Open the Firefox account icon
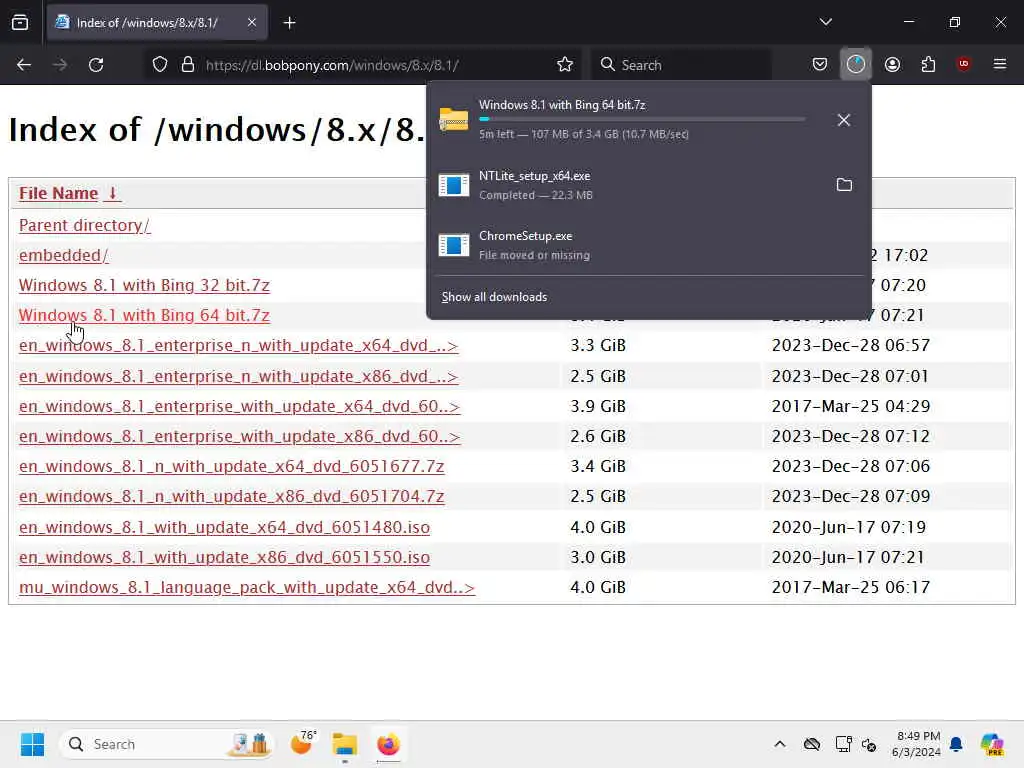 (892, 64)
